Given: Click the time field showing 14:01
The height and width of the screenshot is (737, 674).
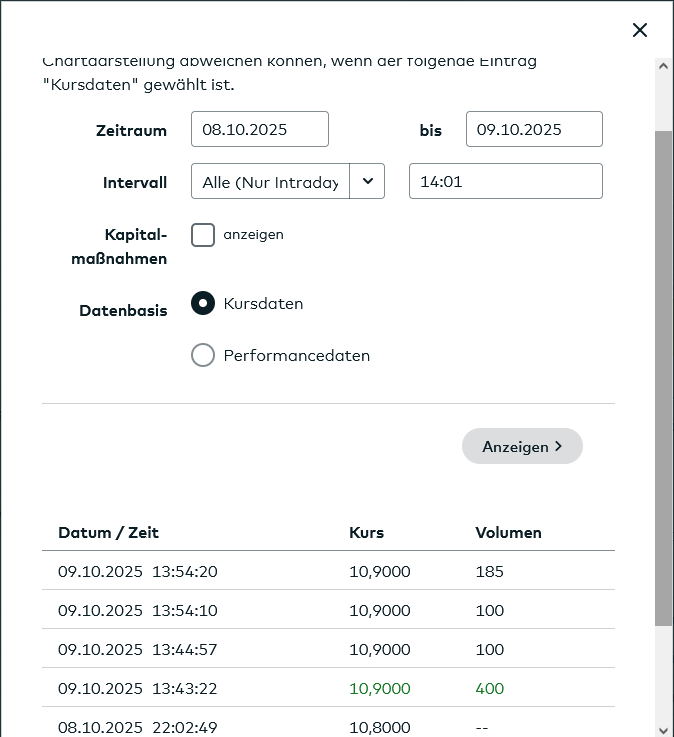Looking at the screenshot, I should click(505, 181).
